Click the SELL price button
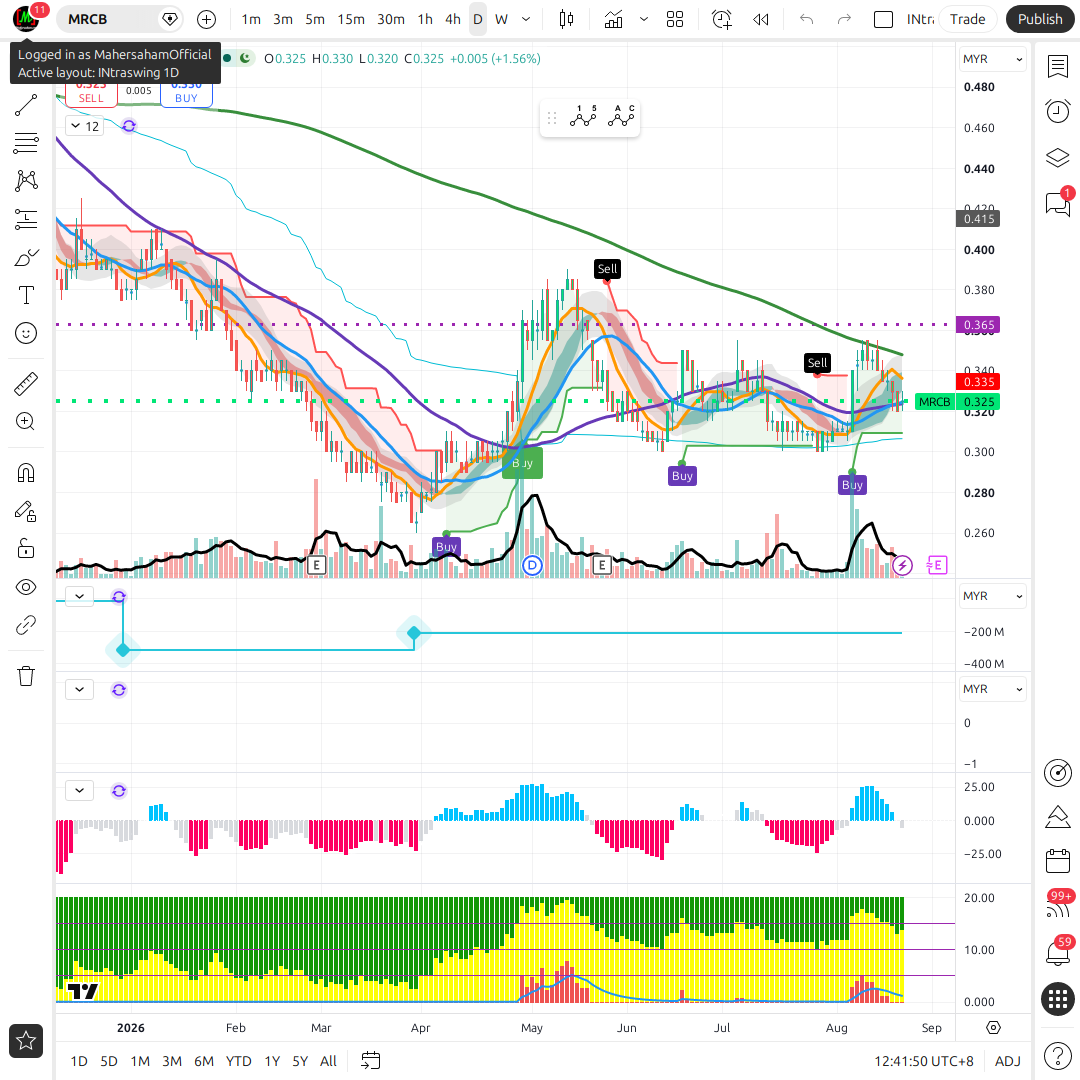Viewport: 1080px width, 1080px height. coord(91,94)
